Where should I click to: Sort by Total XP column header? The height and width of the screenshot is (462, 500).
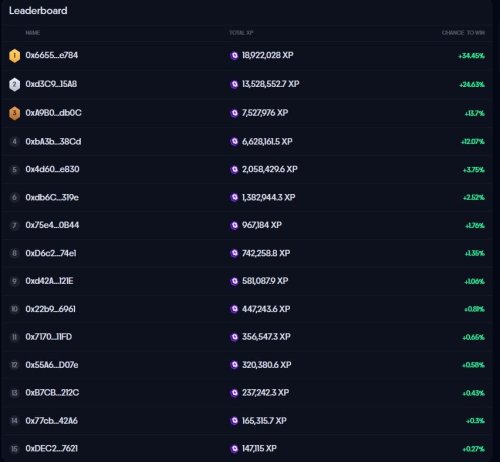[x=241, y=33]
